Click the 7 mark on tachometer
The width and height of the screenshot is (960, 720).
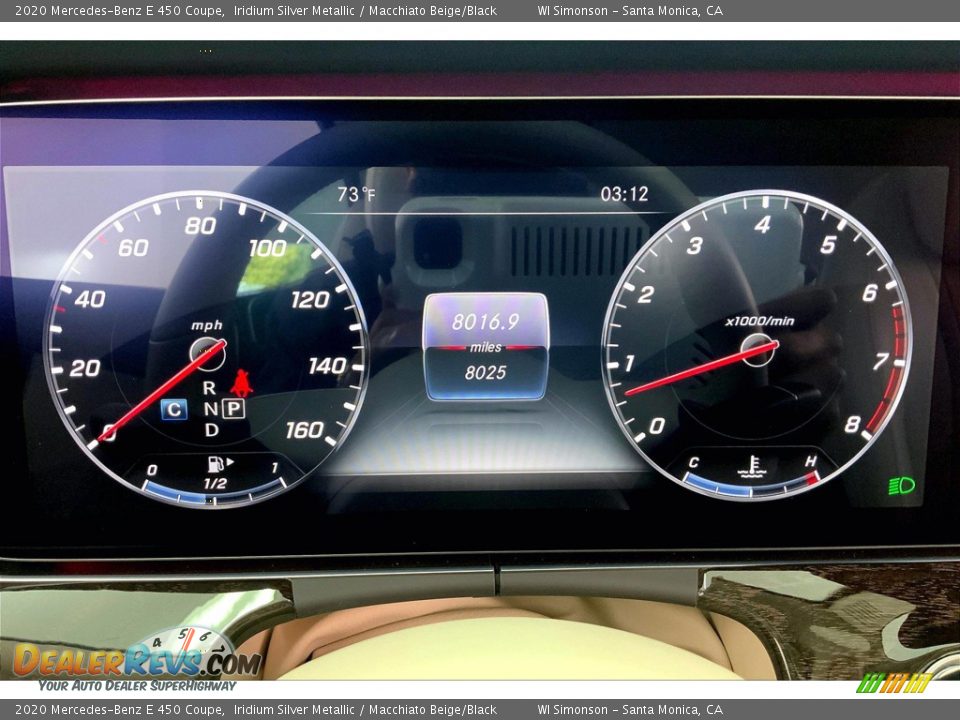tap(881, 361)
